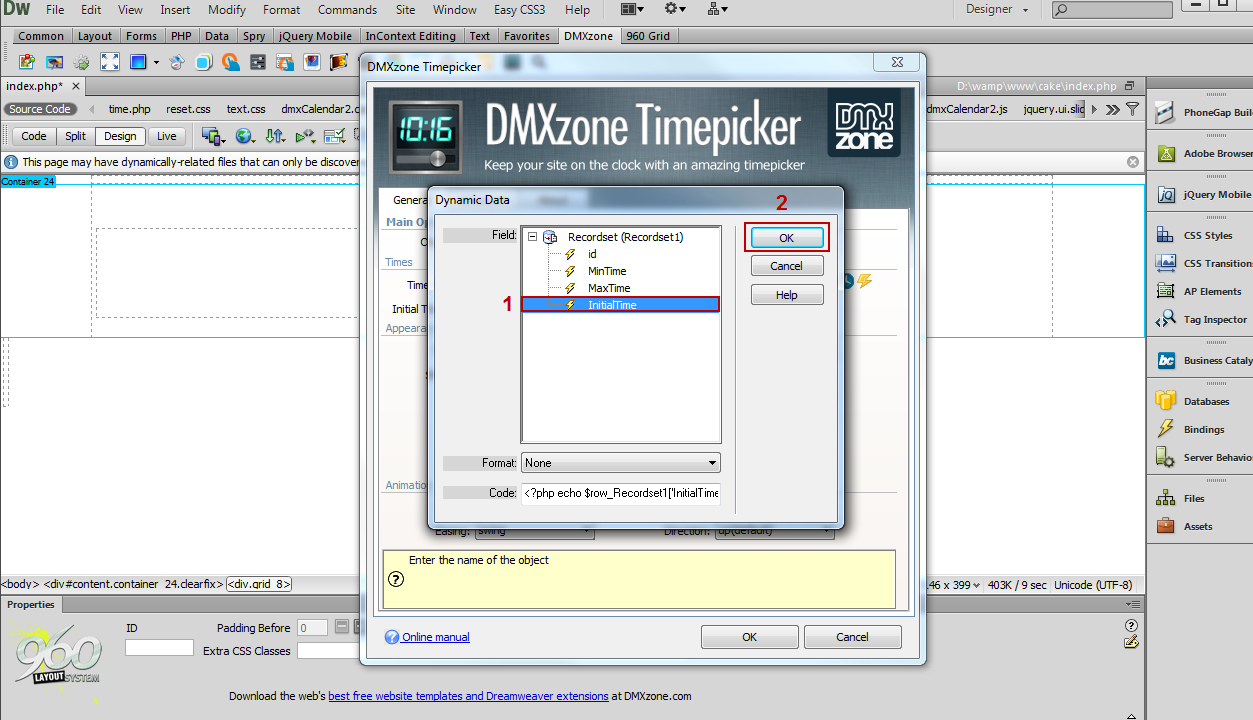Select the InitialTime recordset field
1253x720 pixels.
pyautogui.click(x=620, y=305)
